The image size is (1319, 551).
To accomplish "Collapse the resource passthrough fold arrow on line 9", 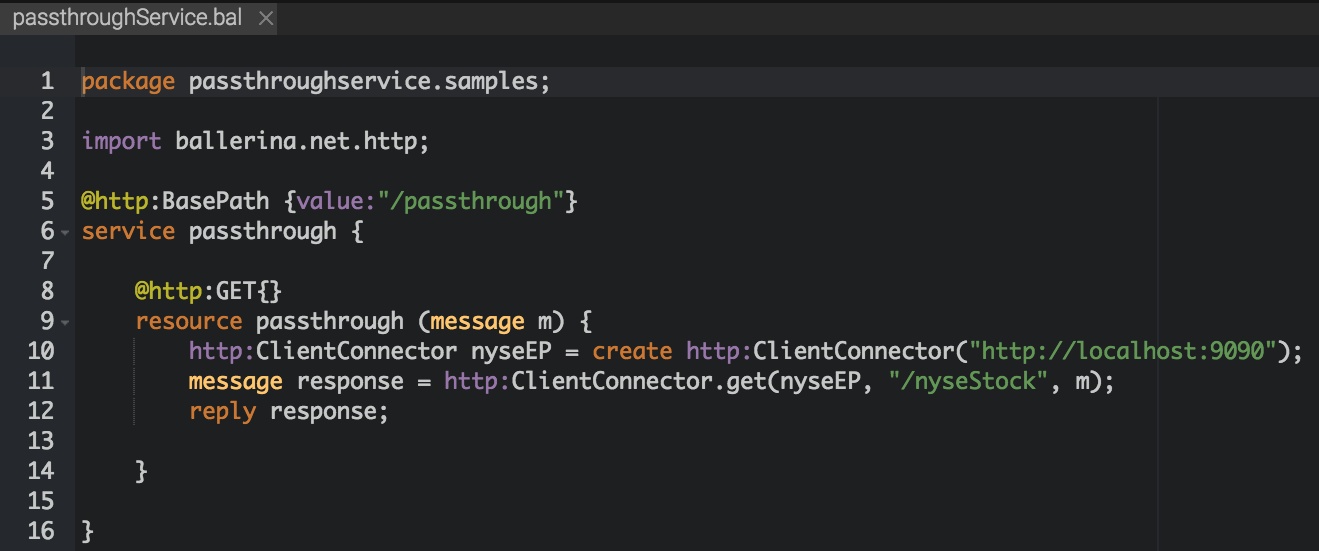I will (64, 323).
